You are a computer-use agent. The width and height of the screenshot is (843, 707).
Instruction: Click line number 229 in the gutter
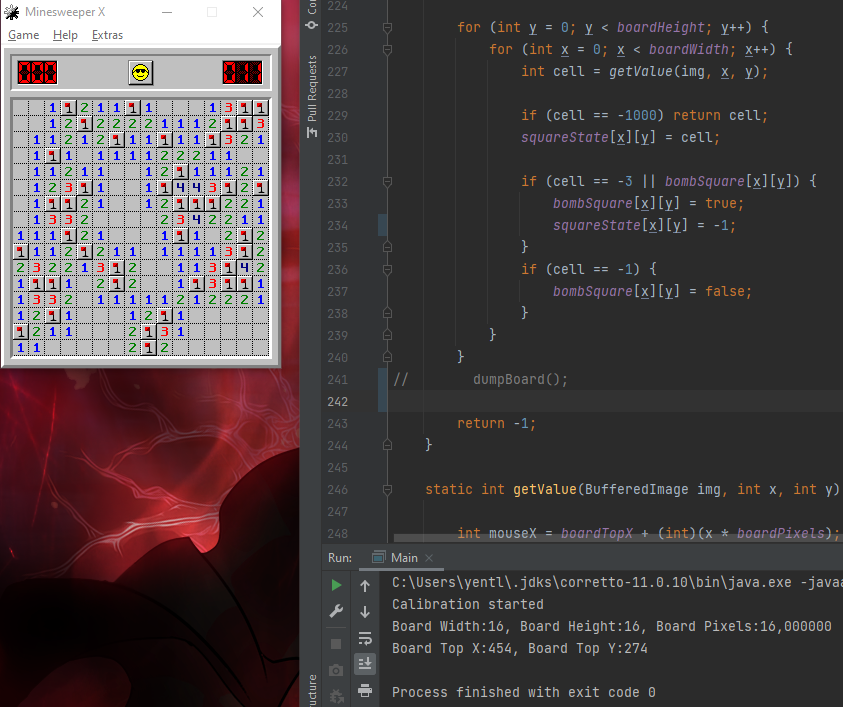click(x=338, y=116)
